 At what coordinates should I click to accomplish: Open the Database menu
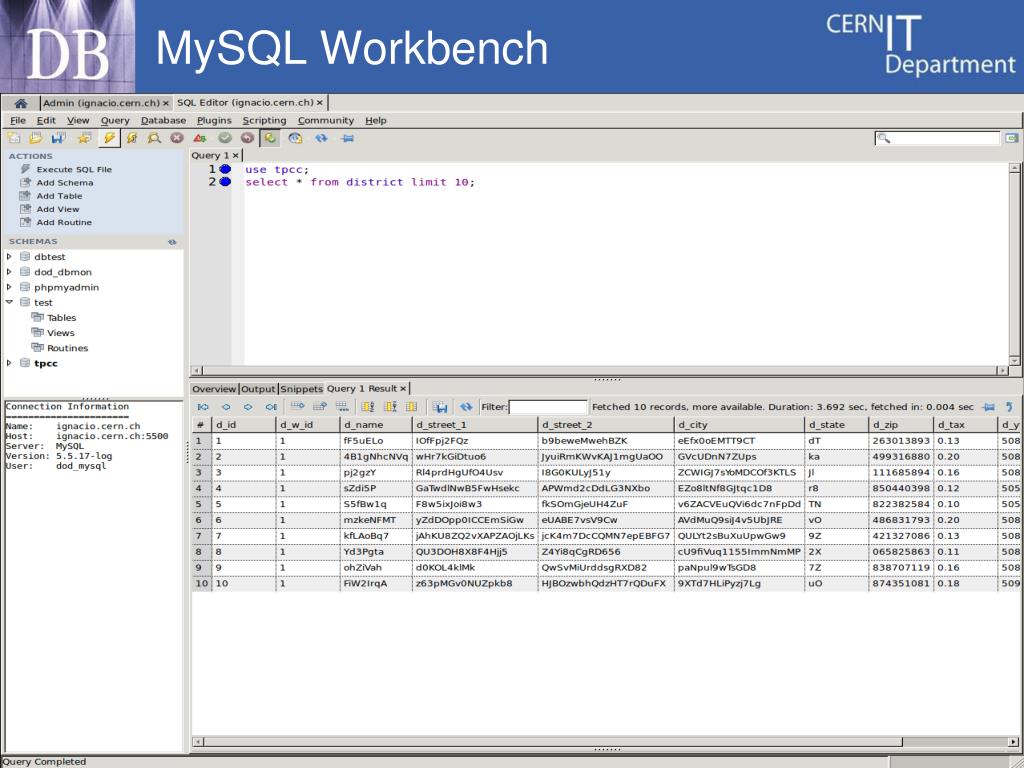coord(163,120)
